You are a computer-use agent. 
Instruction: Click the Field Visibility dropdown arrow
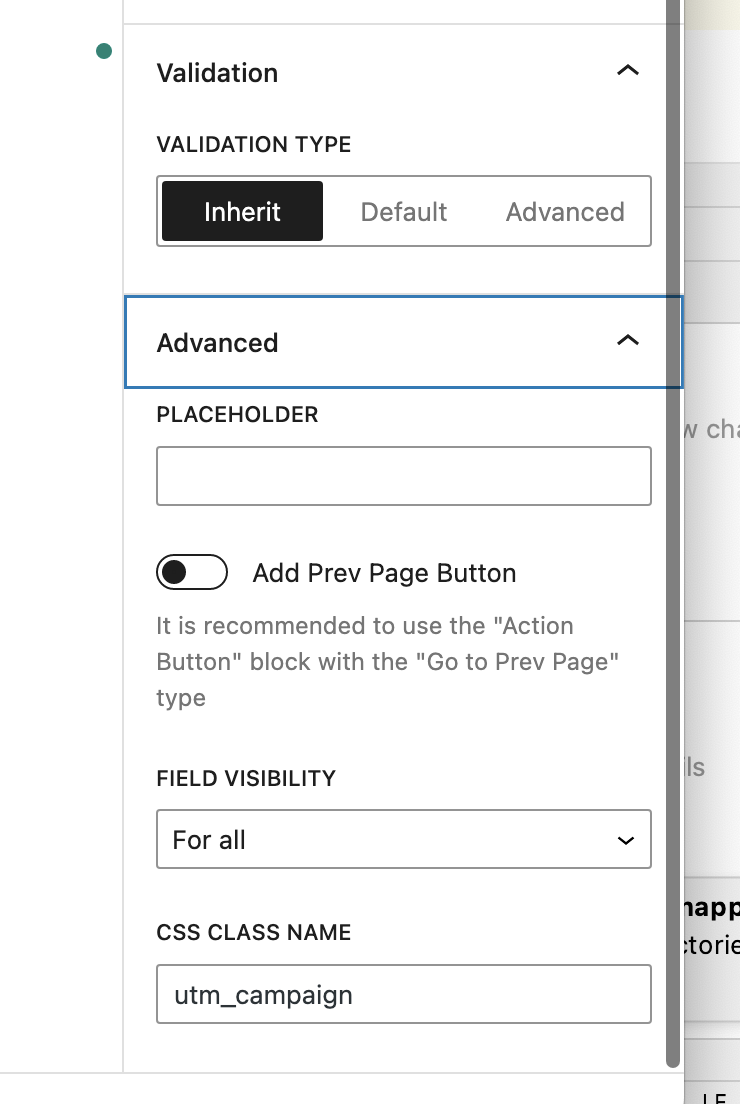[626, 840]
